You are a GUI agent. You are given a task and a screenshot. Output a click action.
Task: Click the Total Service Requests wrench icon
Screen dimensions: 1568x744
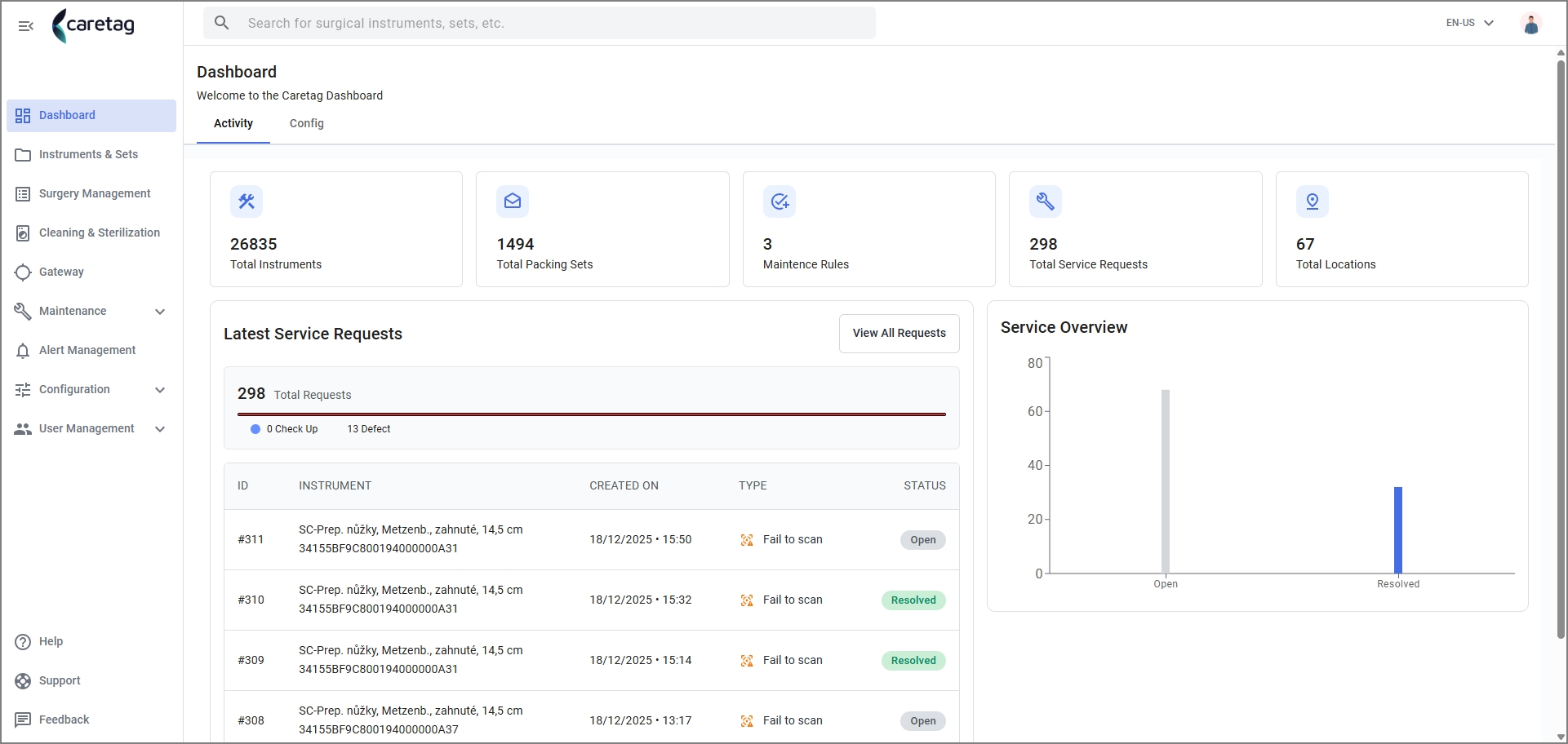click(1046, 201)
